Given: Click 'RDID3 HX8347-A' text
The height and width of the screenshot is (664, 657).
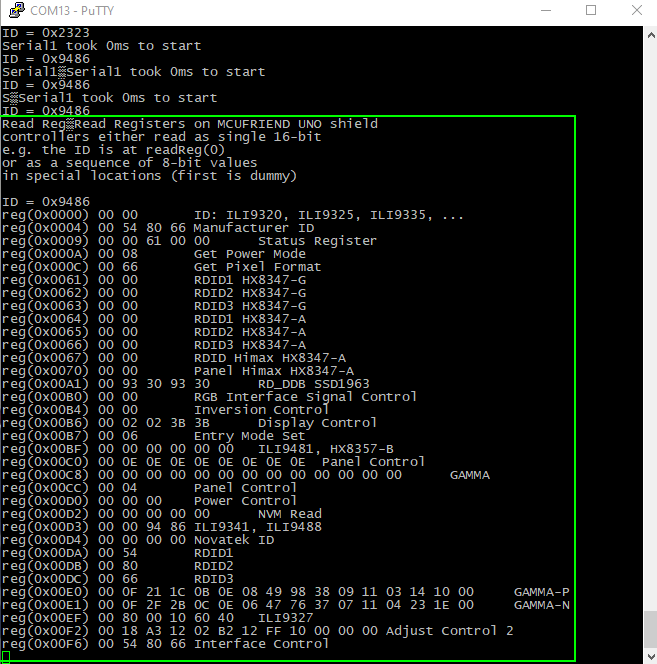Looking at the screenshot, I should click(x=250, y=345).
